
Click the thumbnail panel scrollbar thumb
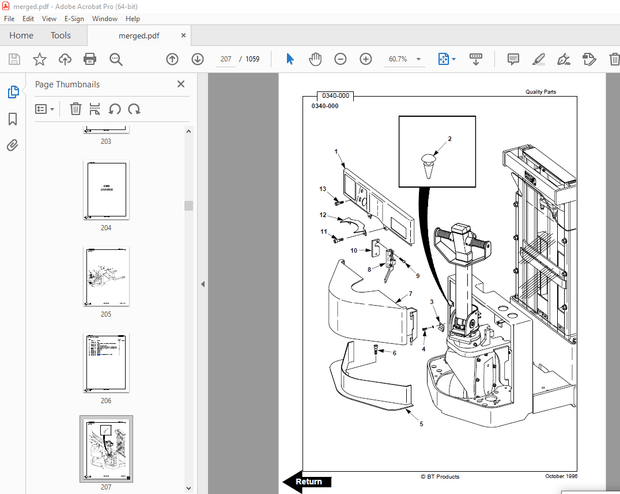[x=189, y=206]
